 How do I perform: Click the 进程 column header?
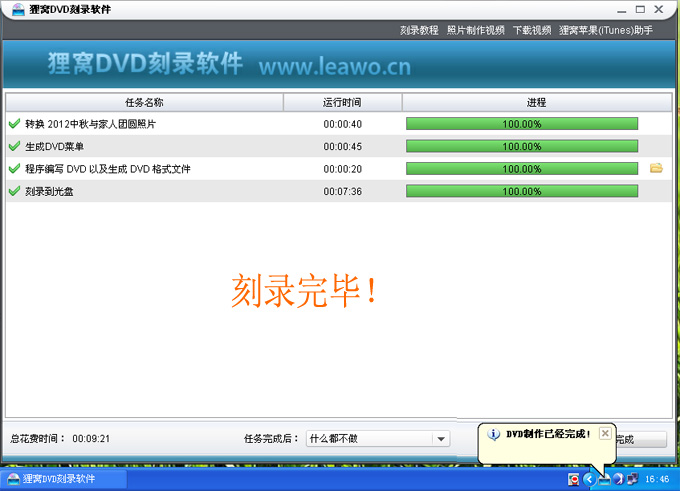pyautogui.click(x=536, y=102)
